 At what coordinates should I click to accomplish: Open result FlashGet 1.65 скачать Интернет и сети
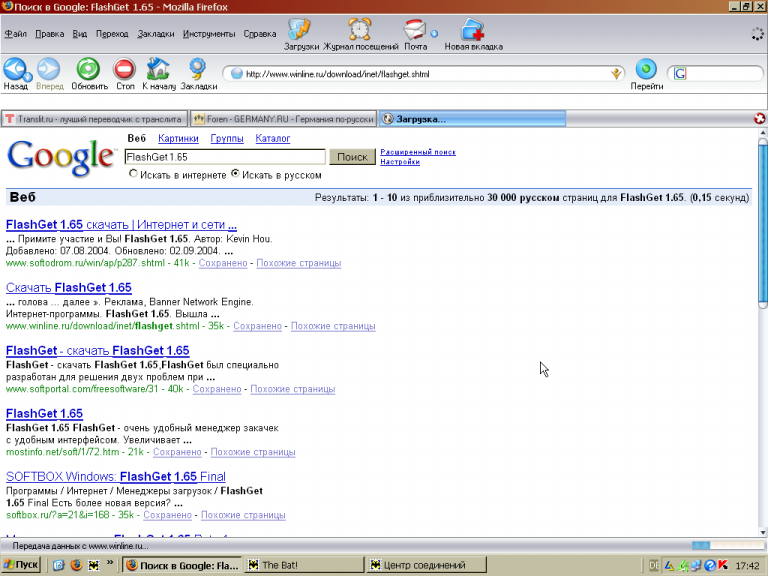click(121, 225)
